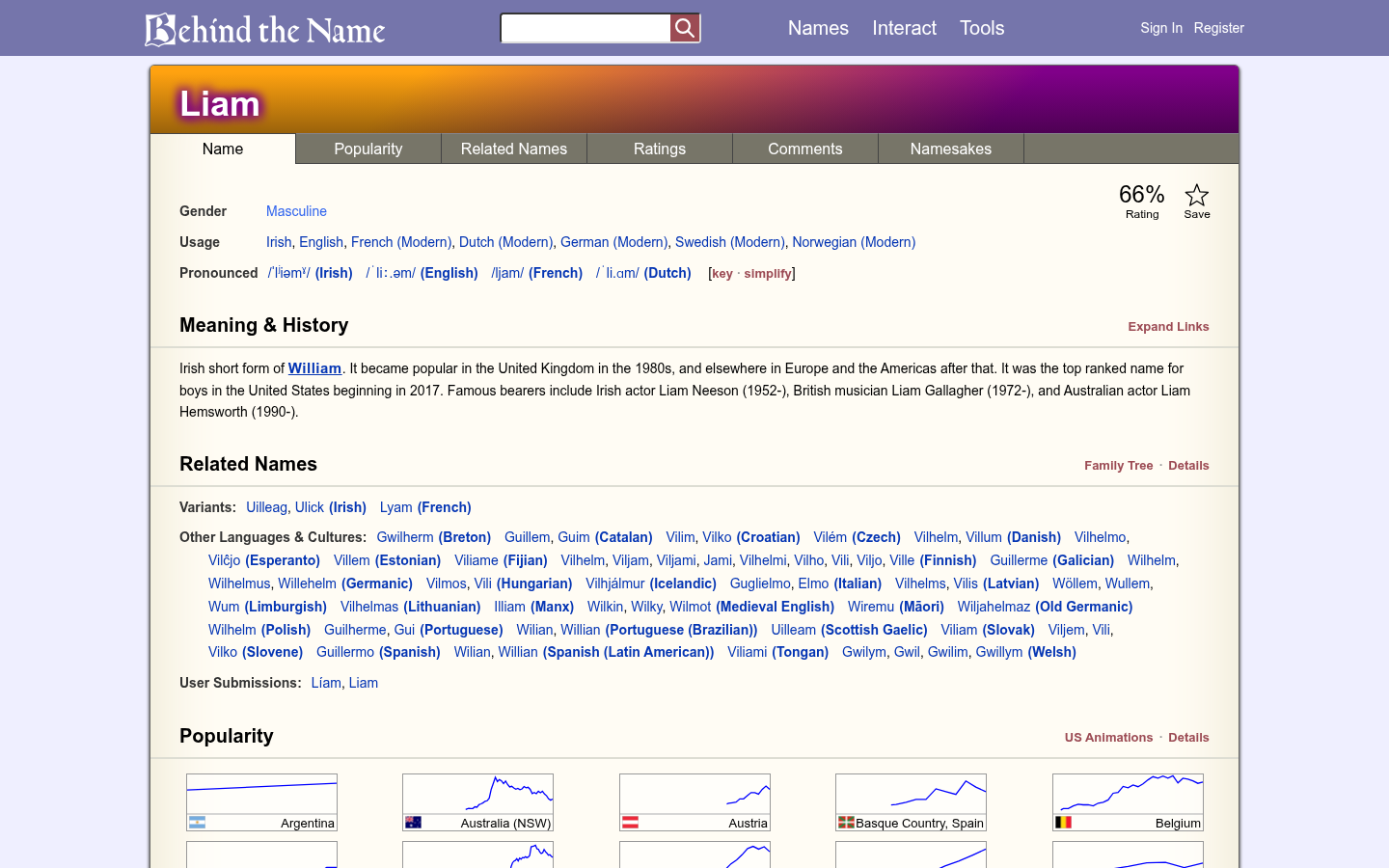Open the Tools menu
1389x868 pixels.
(x=982, y=28)
